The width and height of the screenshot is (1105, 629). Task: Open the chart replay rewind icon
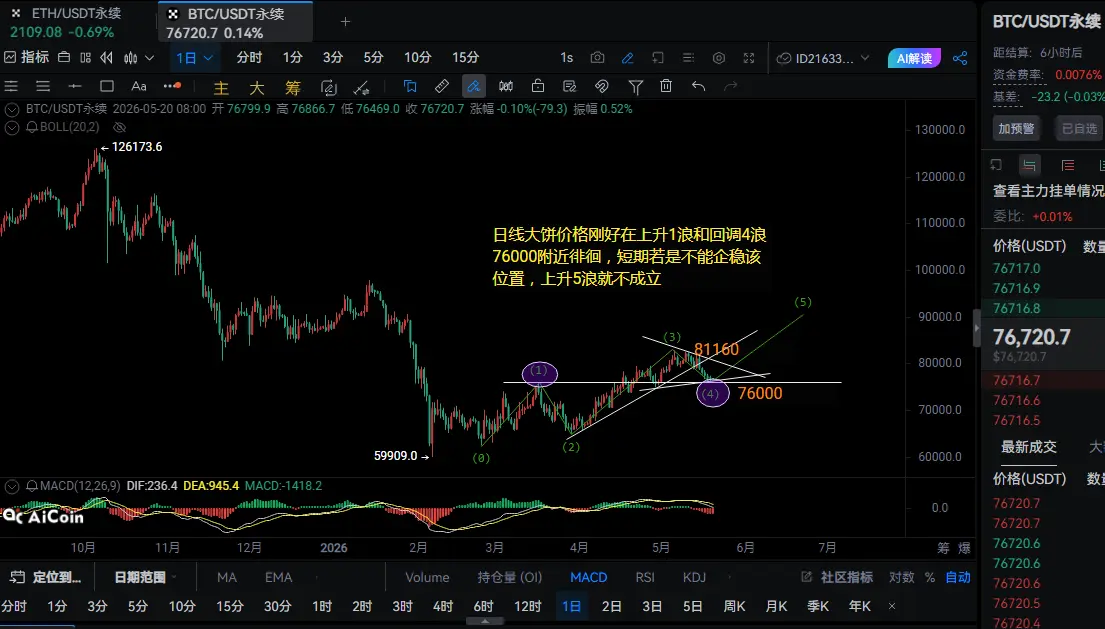tap(106, 58)
